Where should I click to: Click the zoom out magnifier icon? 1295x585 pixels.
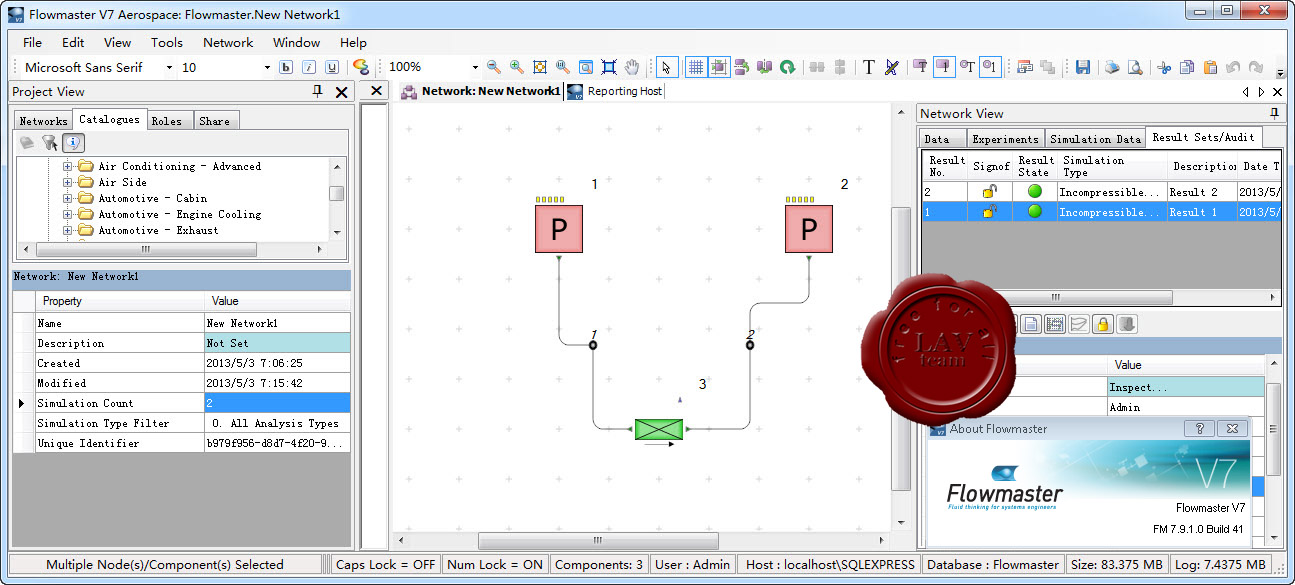[494, 67]
